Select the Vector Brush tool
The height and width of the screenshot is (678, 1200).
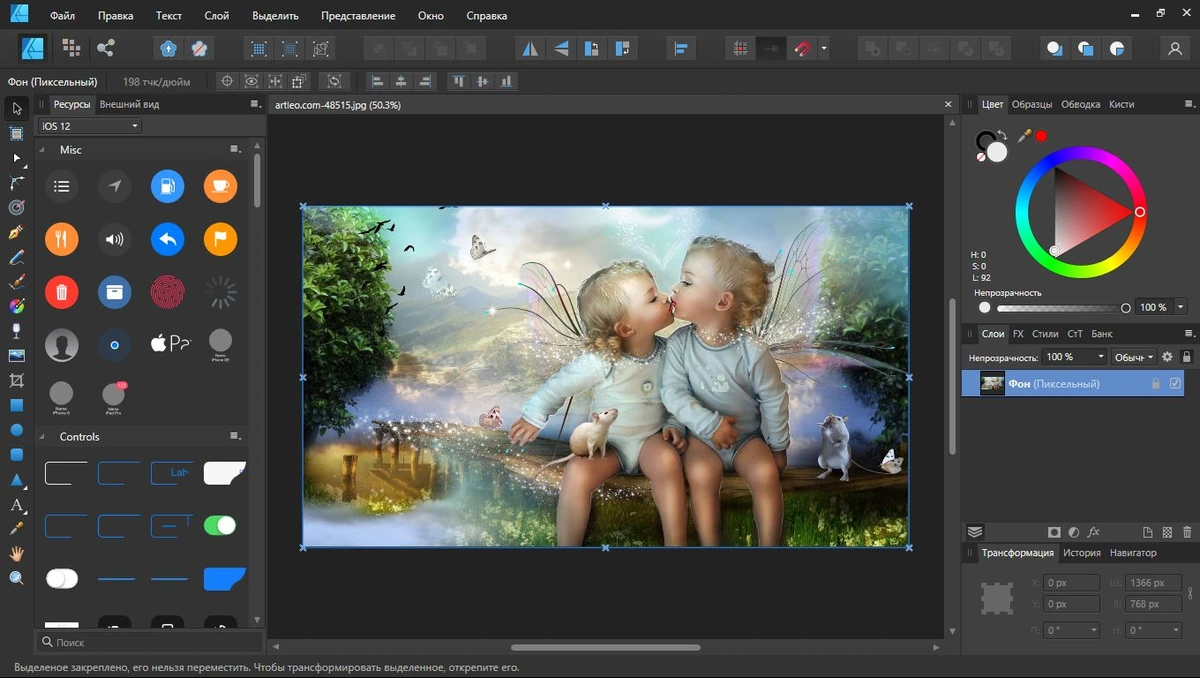17,282
